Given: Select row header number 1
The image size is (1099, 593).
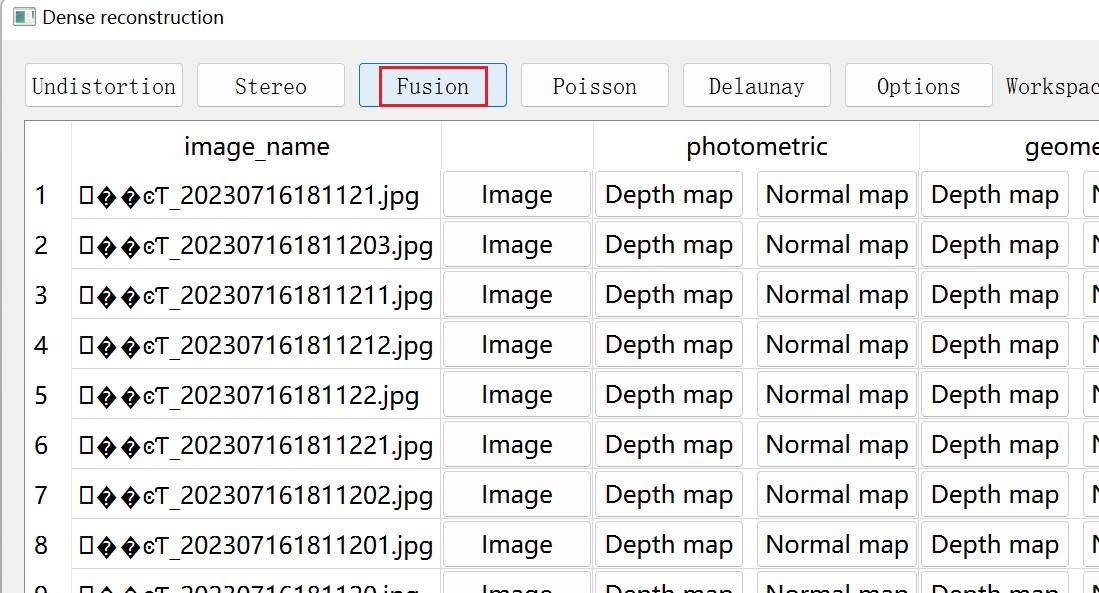Looking at the screenshot, I should point(41,195).
